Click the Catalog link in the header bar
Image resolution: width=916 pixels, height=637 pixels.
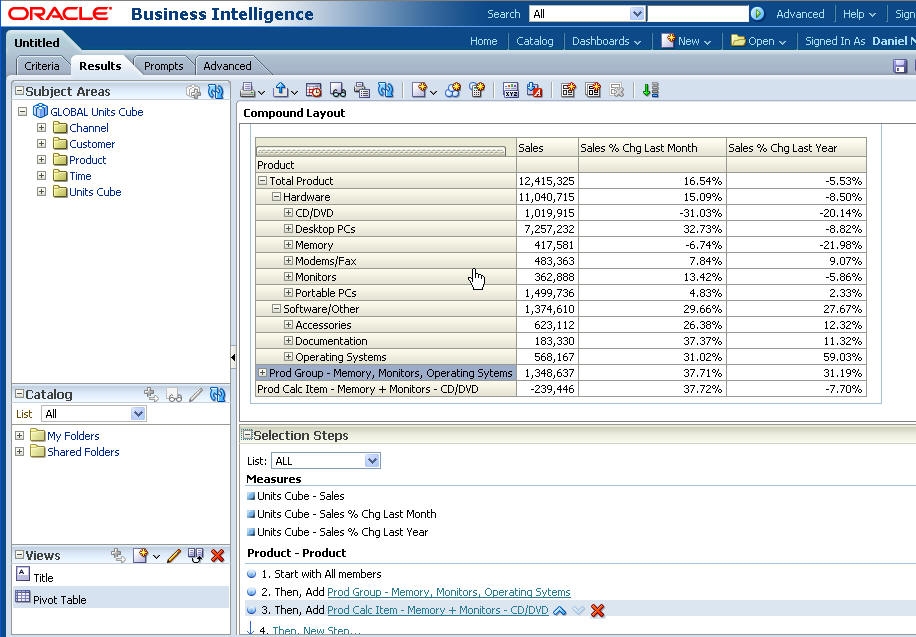click(x=535, y=41)
